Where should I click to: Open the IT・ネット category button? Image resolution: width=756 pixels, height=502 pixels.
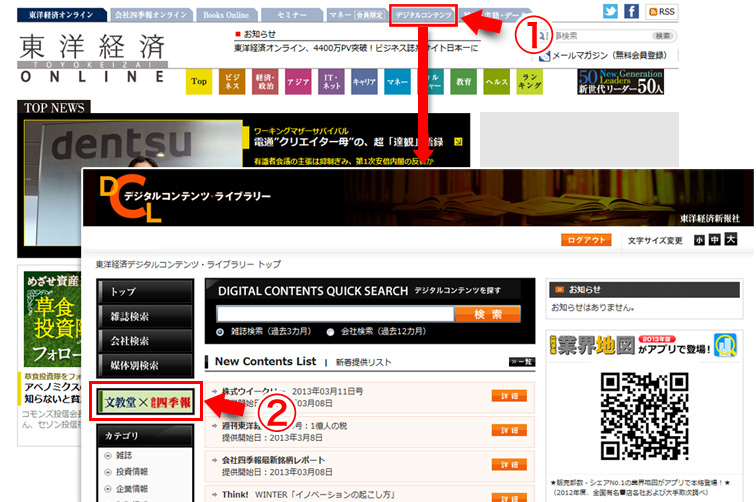pyautogui.click(x=331, y=81)
